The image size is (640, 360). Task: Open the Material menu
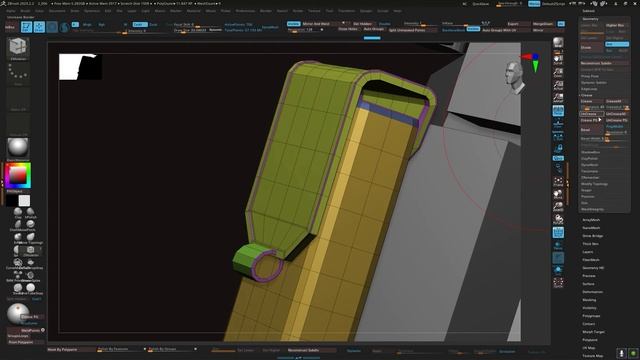[x=193, y=11]
